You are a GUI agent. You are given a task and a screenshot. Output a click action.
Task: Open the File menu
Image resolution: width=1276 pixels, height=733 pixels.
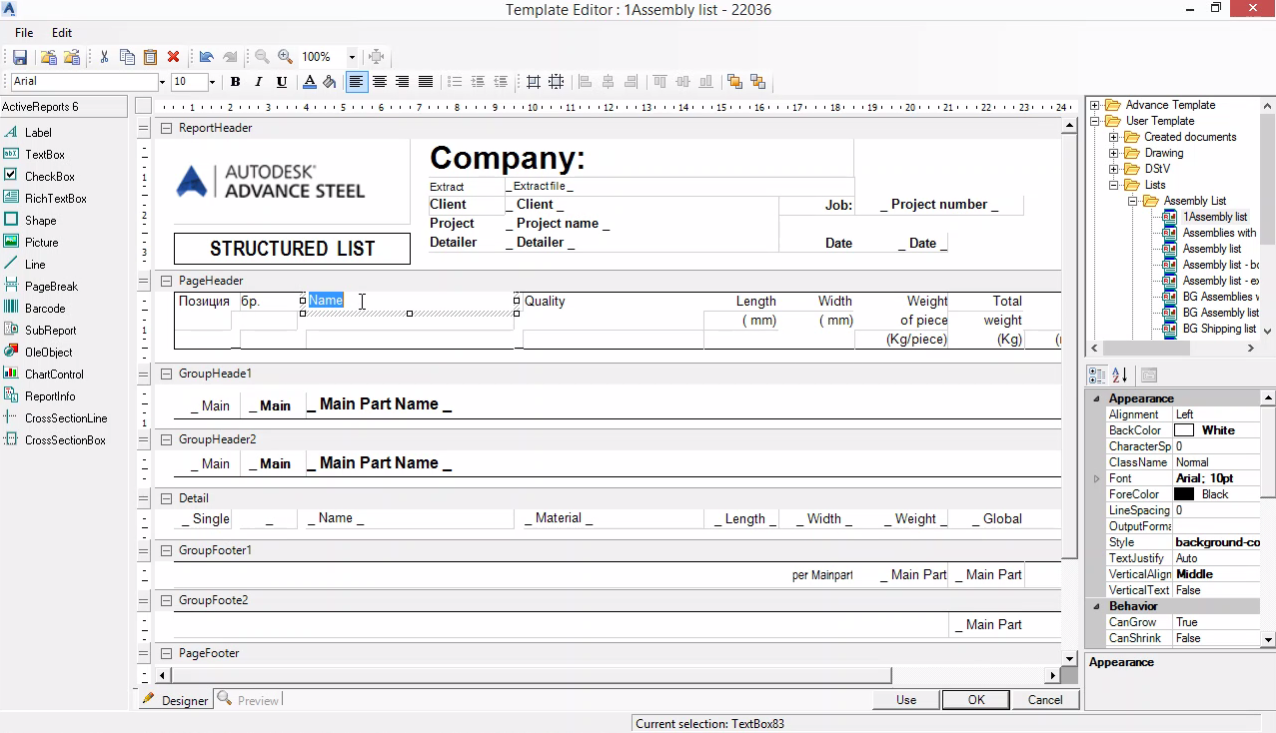pyautogui.click(x=24, y=33)
